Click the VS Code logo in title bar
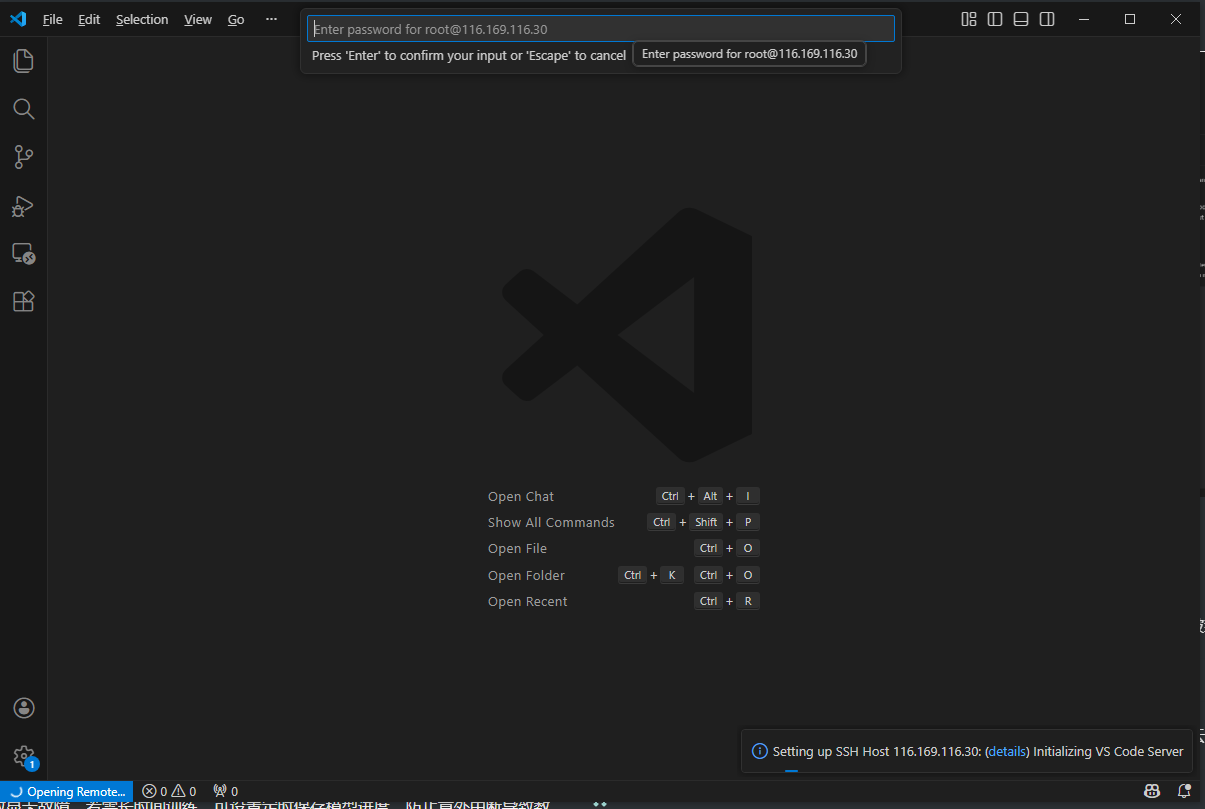The height and width of the screenshot is (809, 1205). click(18, 19)
